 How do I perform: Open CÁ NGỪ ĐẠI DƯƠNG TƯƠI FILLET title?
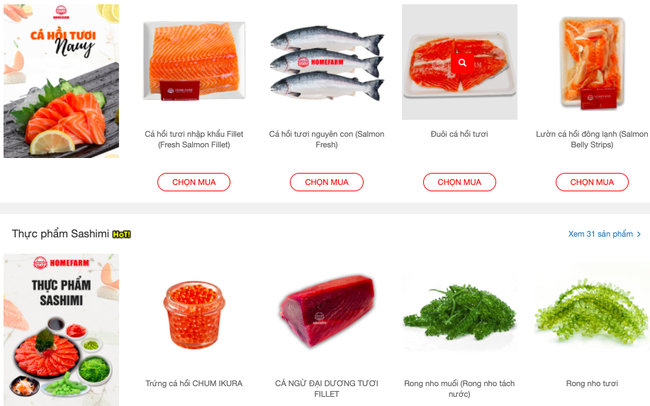click(327, 389)
